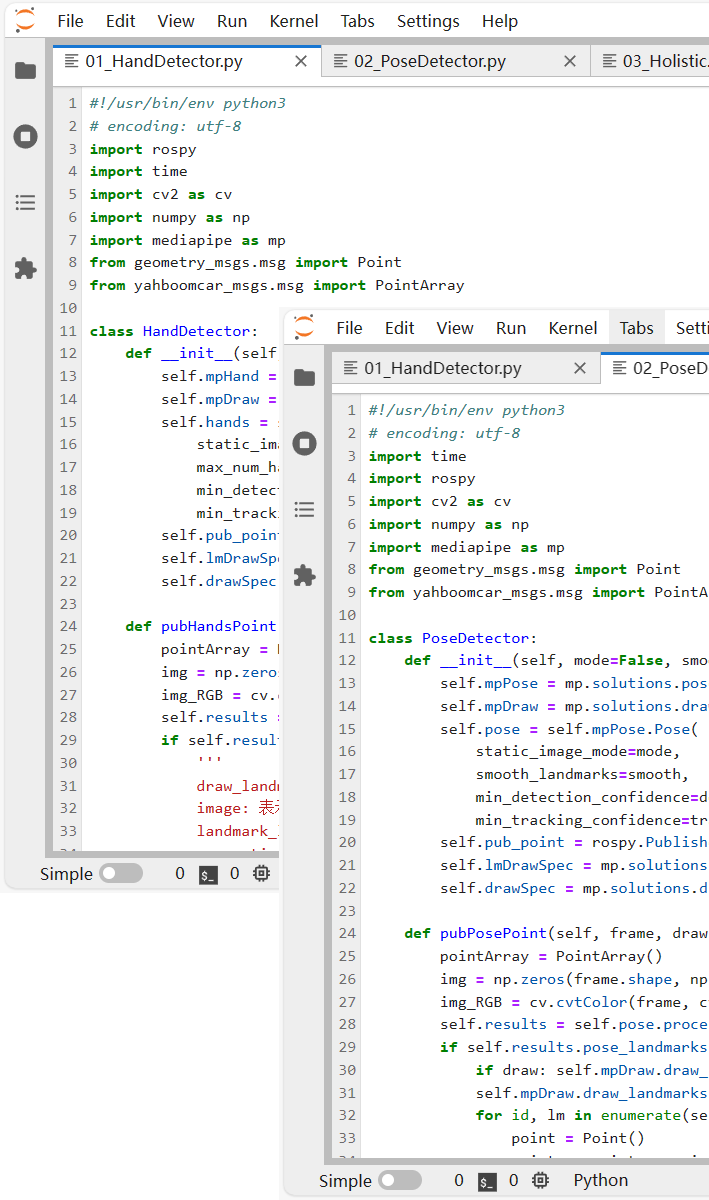Viewport: 709px width, 1200px height.
Task: Select 03_Holistic tab in back window
Action: point(650,61)
